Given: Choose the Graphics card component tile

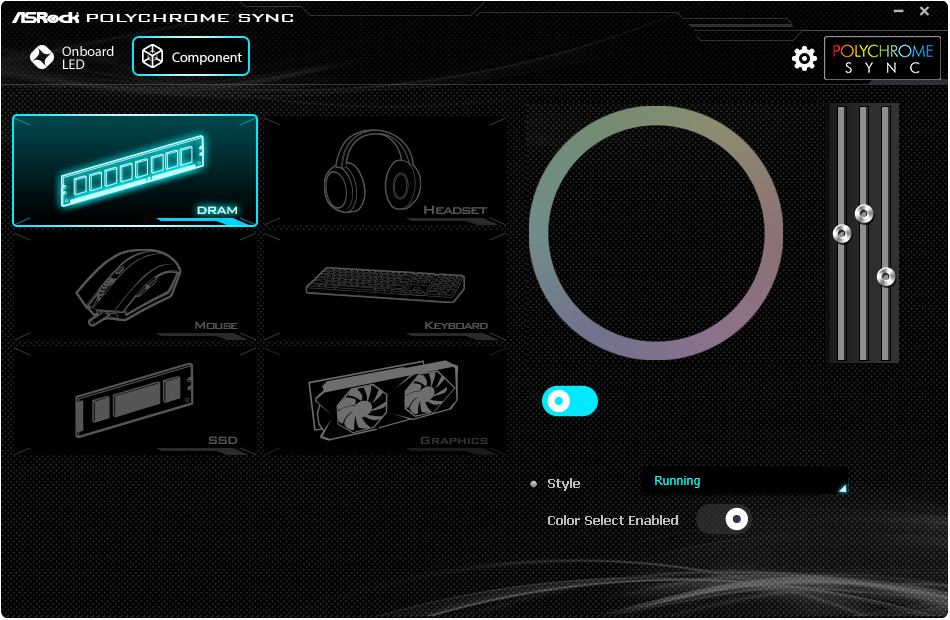Looking at the screenshot, I should pyautogui.click(x=385, y=401).
